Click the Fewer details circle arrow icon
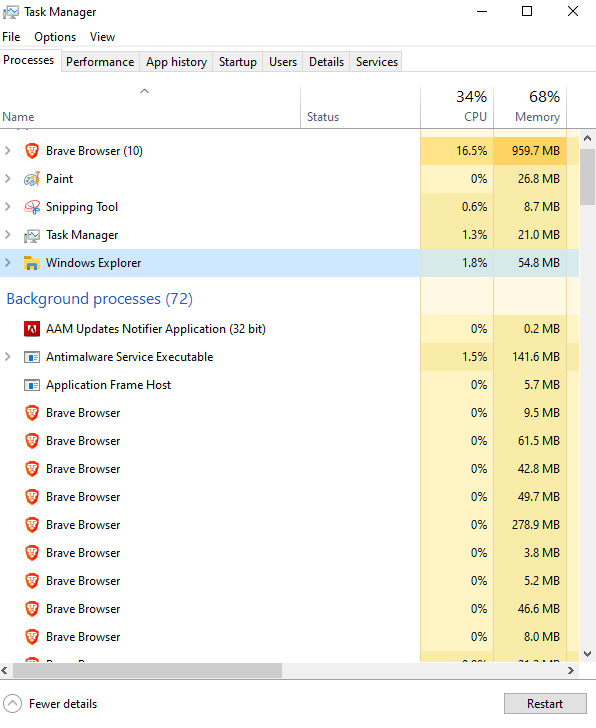This screenshot has height=728, width=596. 13,703
